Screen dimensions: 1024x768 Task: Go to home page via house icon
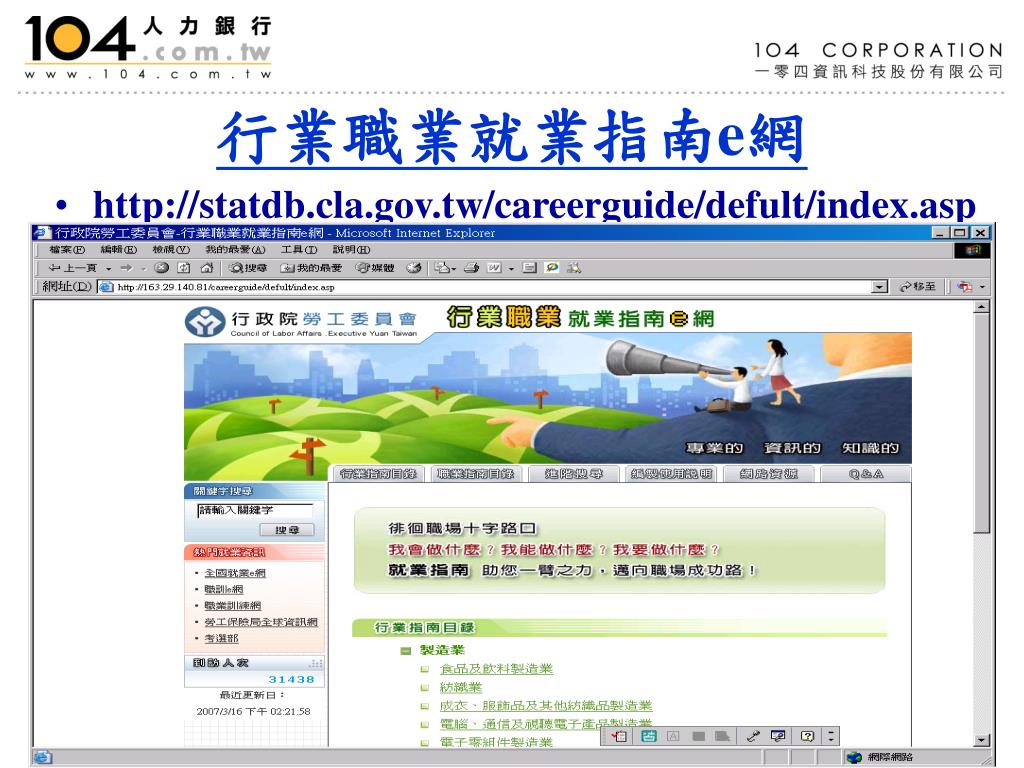(x=207, y=268)
